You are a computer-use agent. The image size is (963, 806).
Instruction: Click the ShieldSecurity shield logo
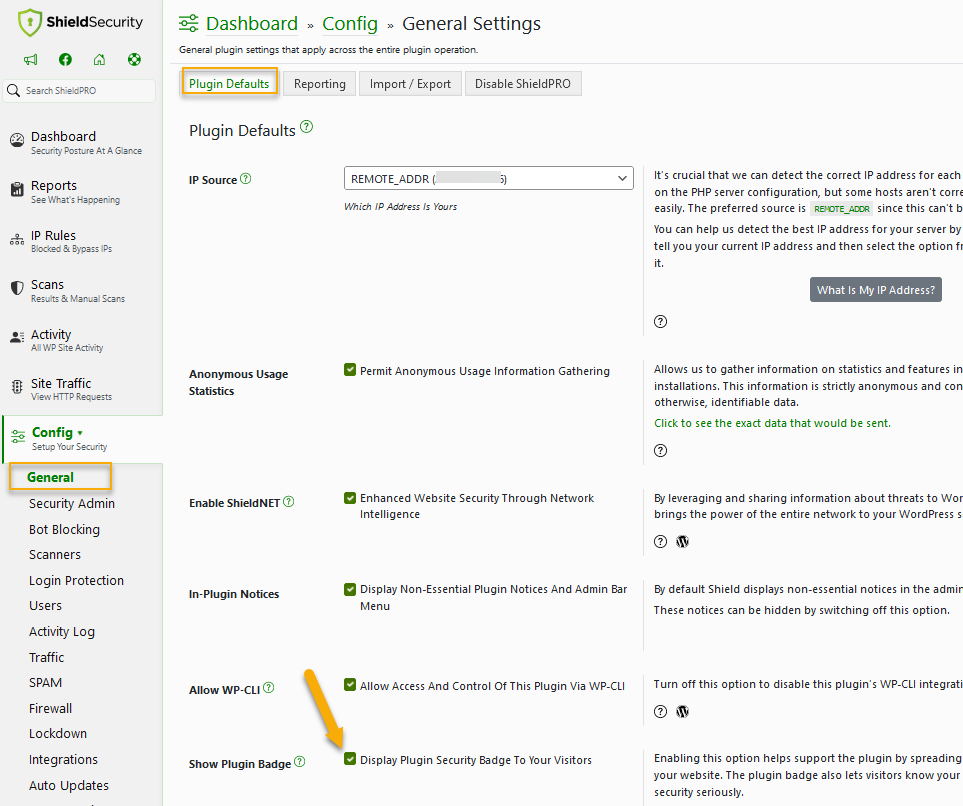pos(29,23)
